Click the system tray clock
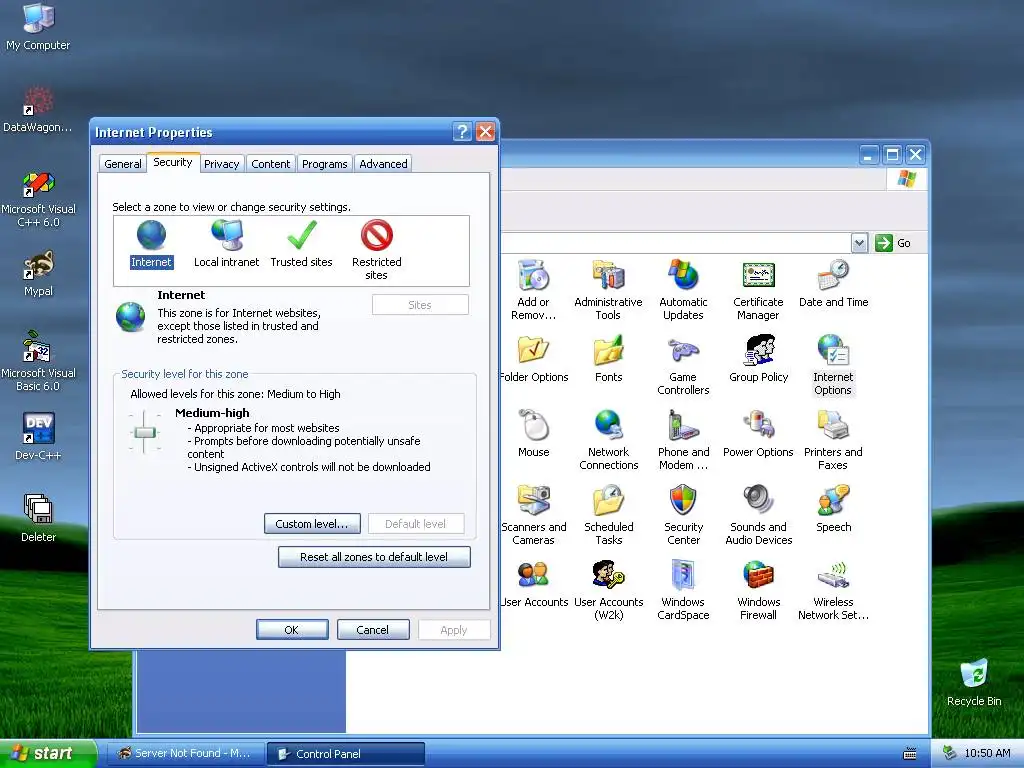The image size is (1024, 768). [987, 754]
